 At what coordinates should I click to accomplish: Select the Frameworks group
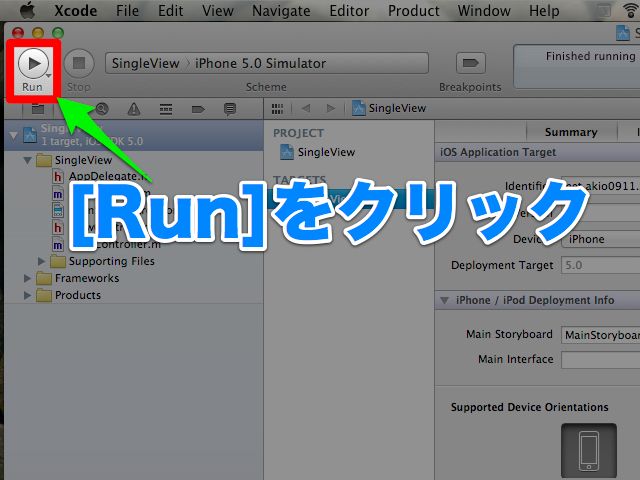click(x=87, y=278)
